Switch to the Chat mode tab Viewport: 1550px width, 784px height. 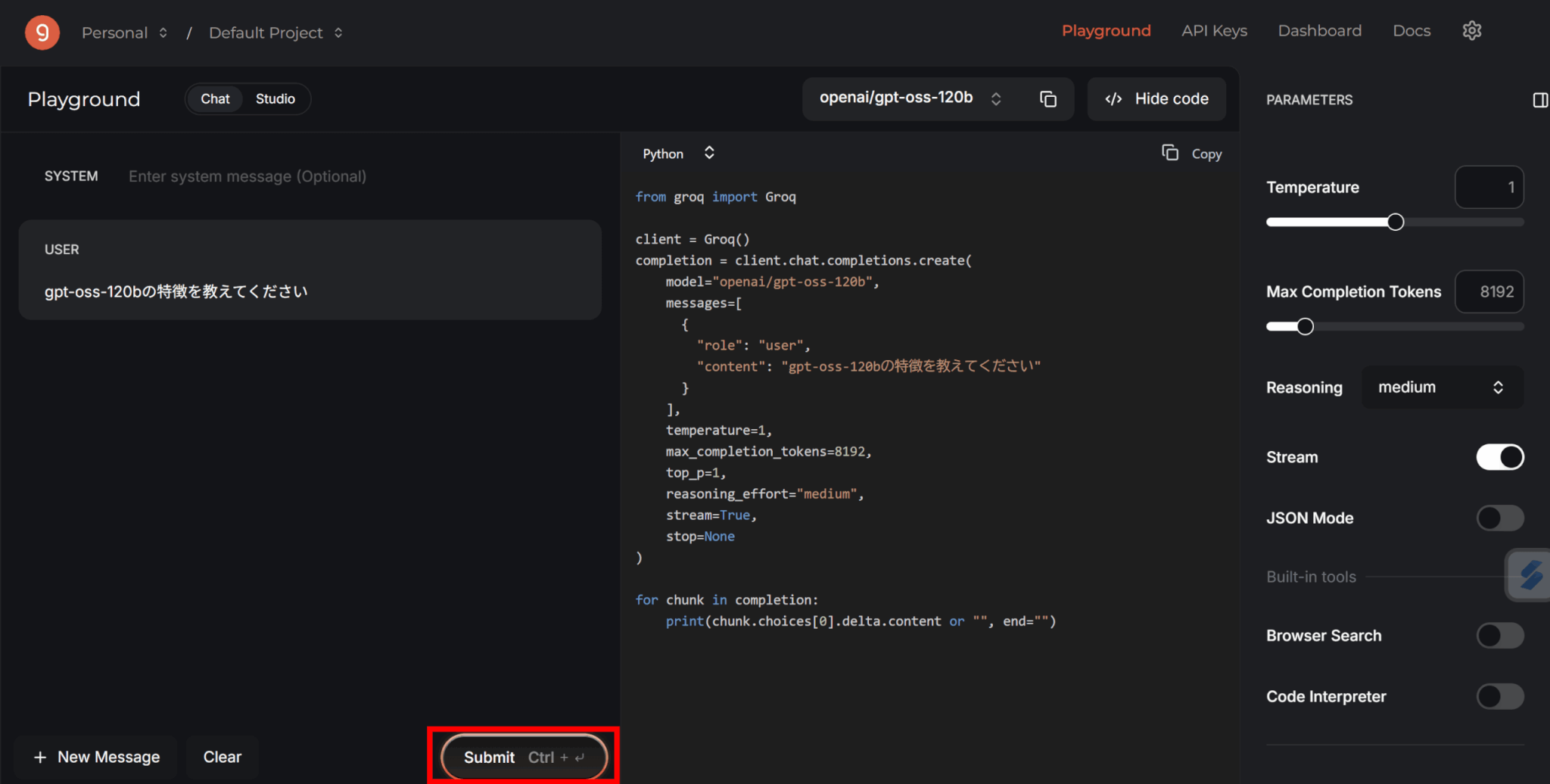tap(215, 99)
